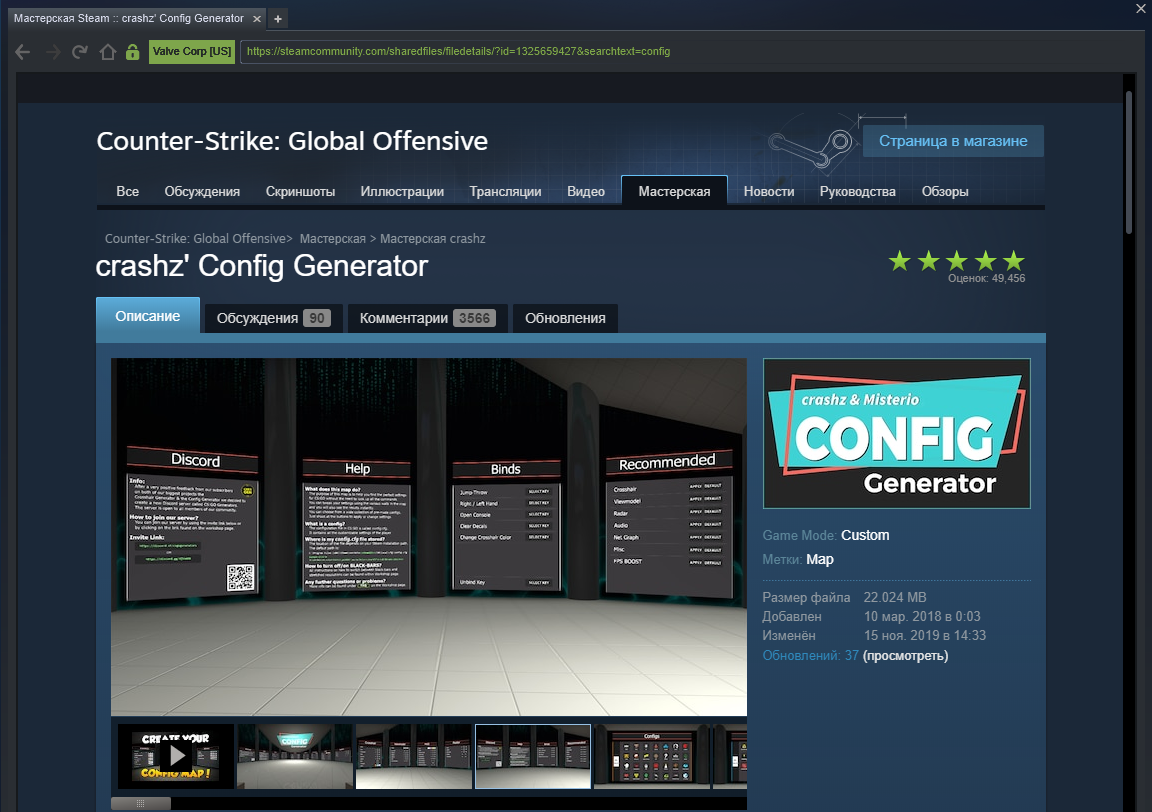Open a new tab with the plus icon

pos(278,19)
